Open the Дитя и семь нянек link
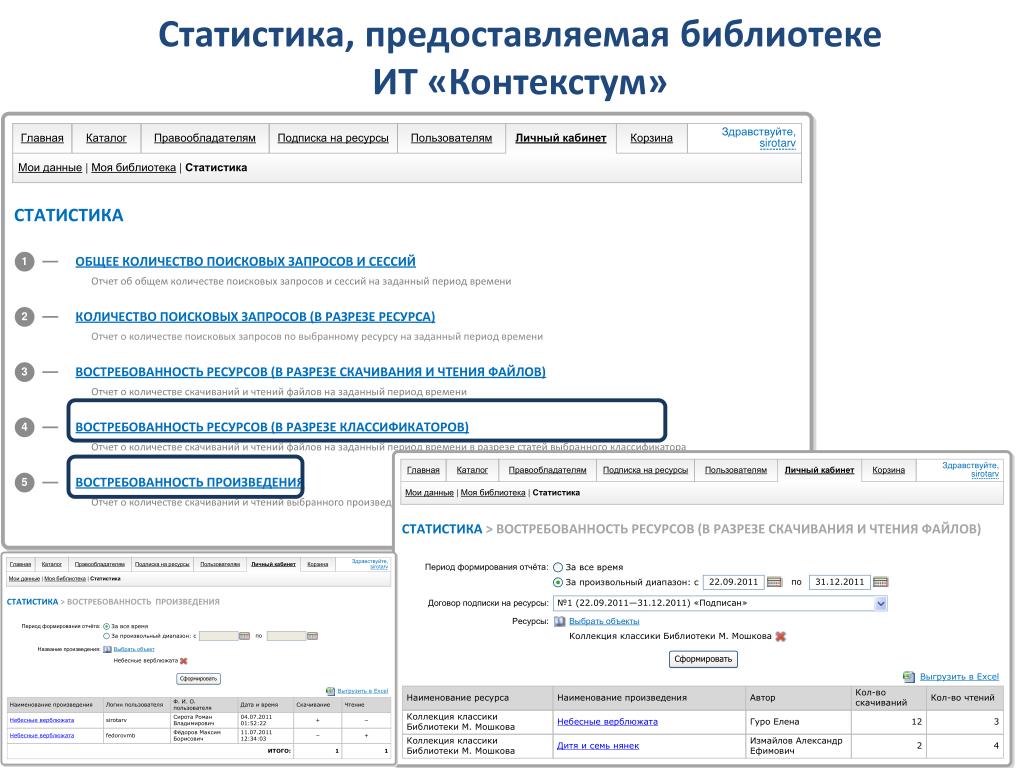The image size is (1024, 768). (x=598, y=746)
